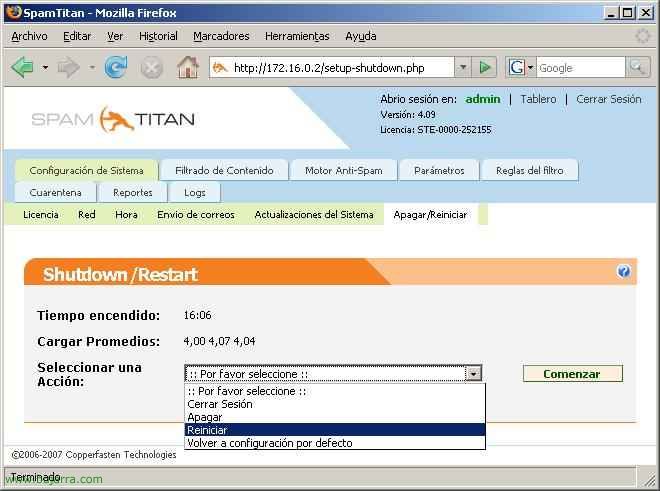
Task: Click the action combo box arrow
Action: pos(474,374)
